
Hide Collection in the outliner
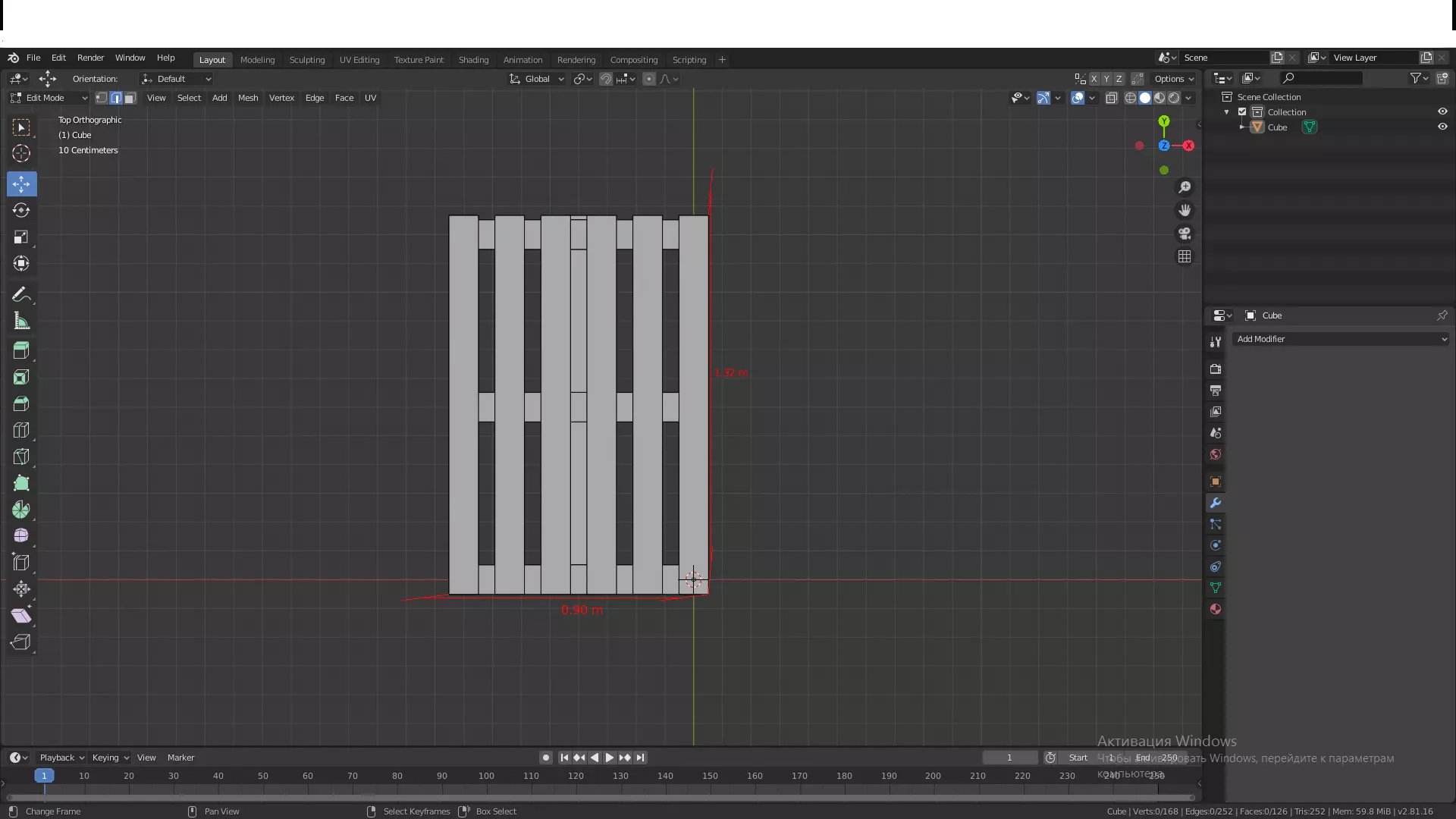[1442, 111]
